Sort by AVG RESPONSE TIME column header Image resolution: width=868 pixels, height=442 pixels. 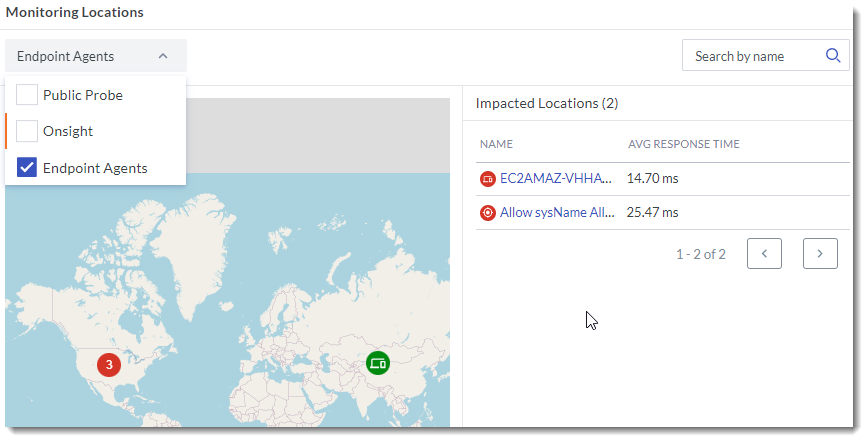[x=684, y=144]
